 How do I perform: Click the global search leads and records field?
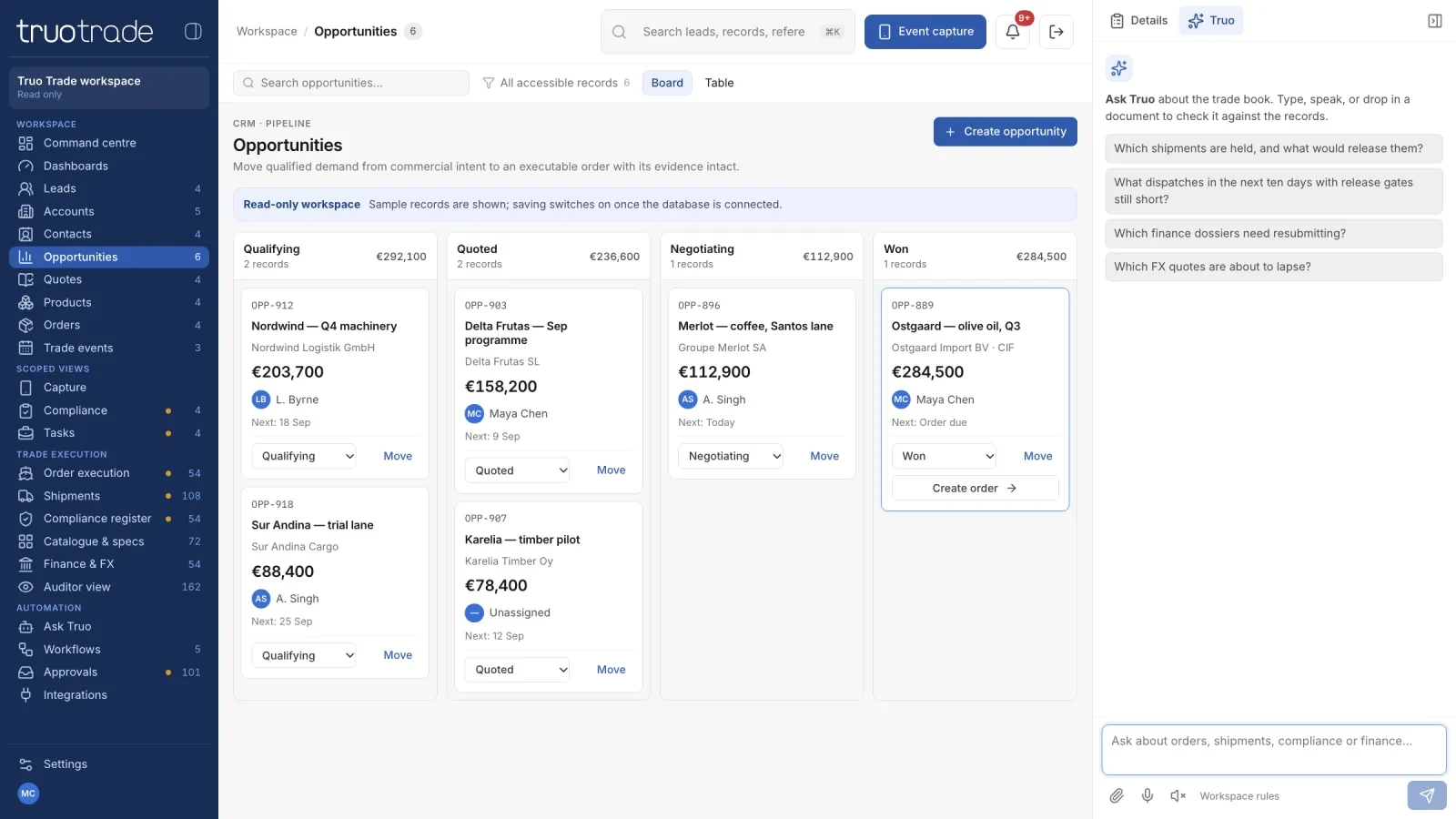[727, 32]
